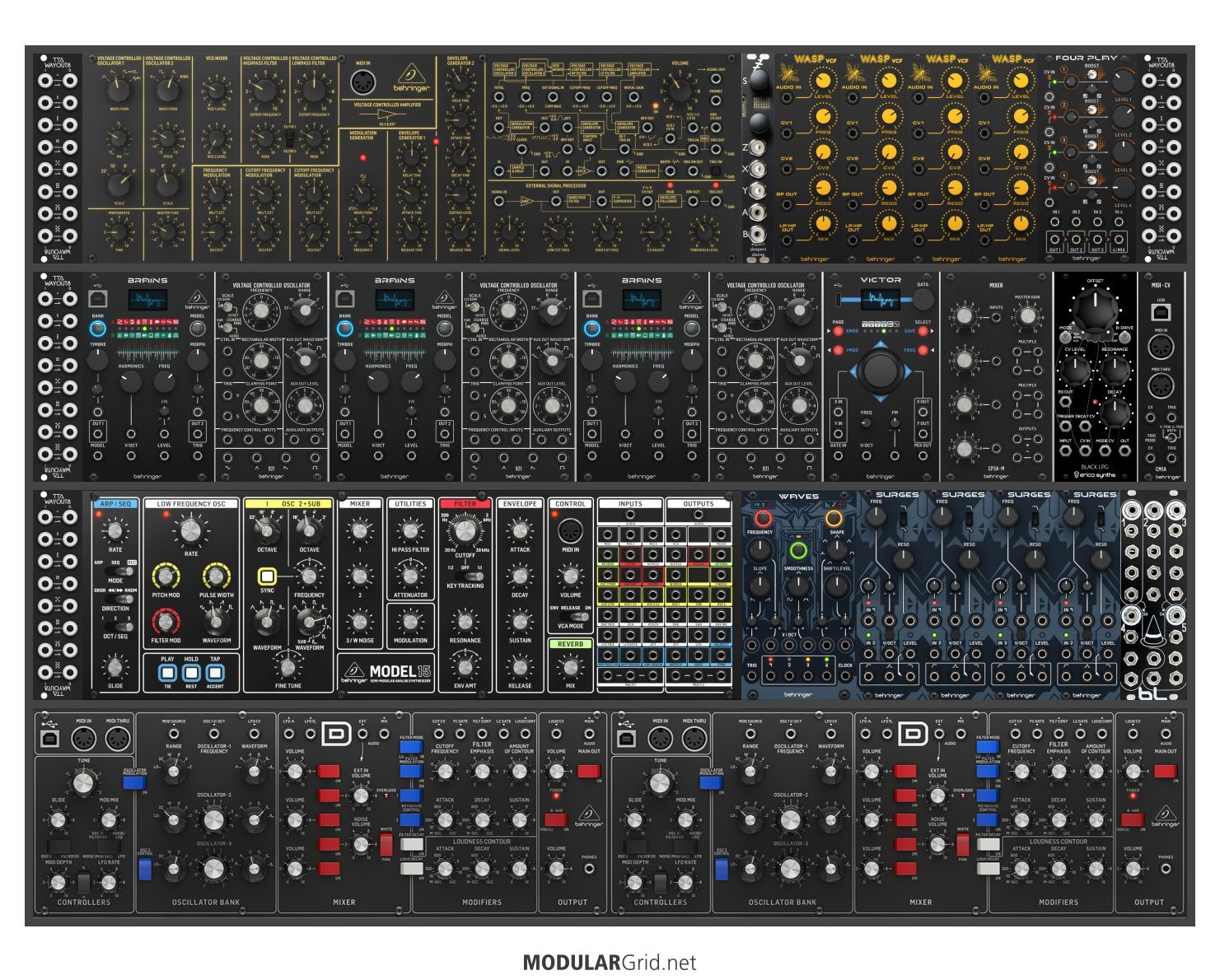The width and height of the screenshot is (1220, 980).
Task: Click the red PAGE button on Victor
Action: point(838,331)
